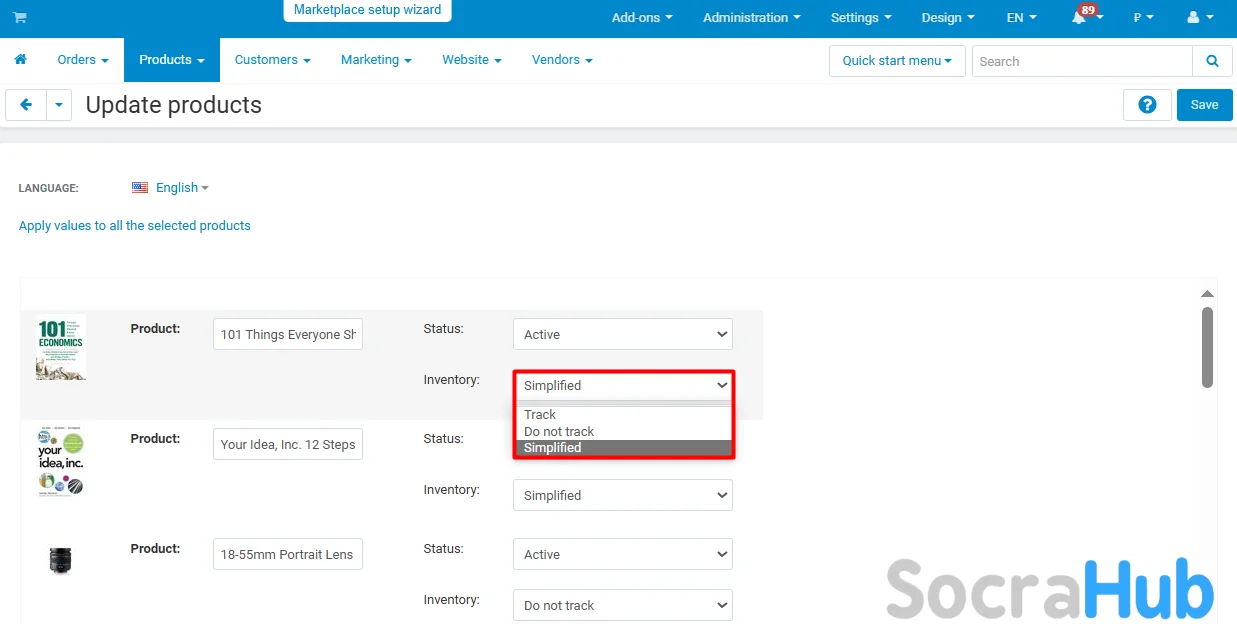This screenshot has width=1237, height=624.
Task: Click the back arrow button
Action: click(x=26, y=105)
